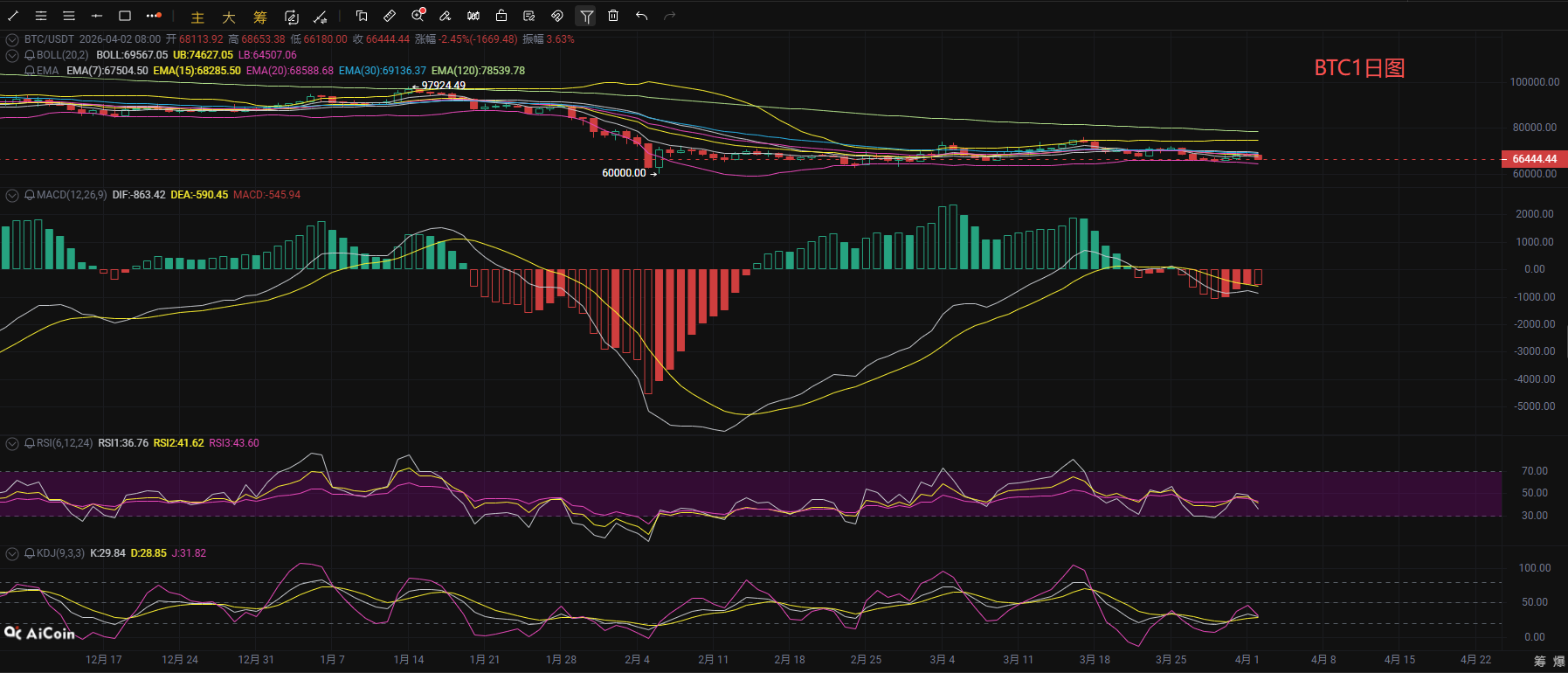
Task: Click the 大 orders button
Action: [229, 17]
